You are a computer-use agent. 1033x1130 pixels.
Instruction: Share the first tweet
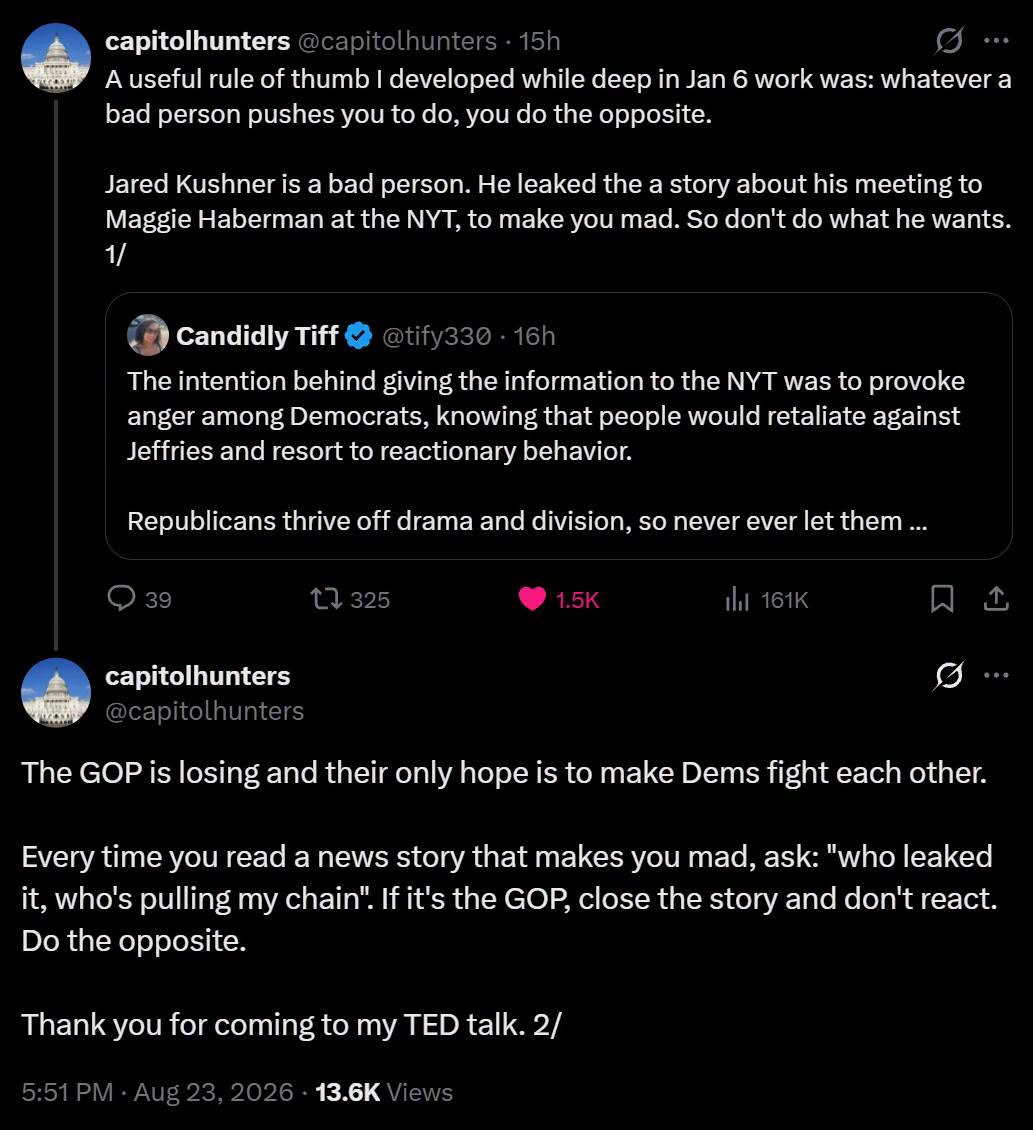[996, 599]
